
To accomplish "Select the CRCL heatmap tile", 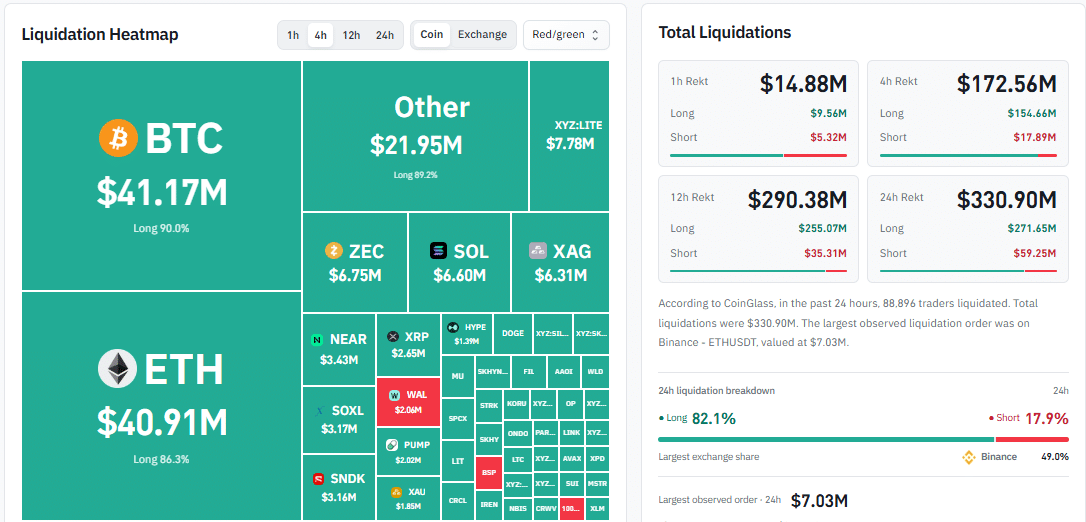I will pos(457,501).
